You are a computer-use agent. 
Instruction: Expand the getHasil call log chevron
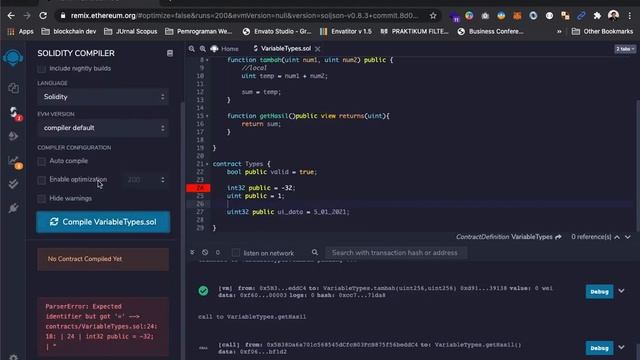coord(621,347)
